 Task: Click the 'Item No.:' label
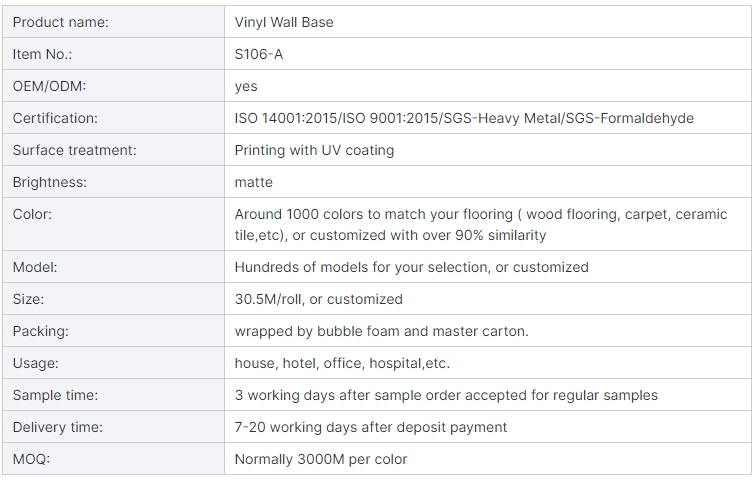[42, 54]
